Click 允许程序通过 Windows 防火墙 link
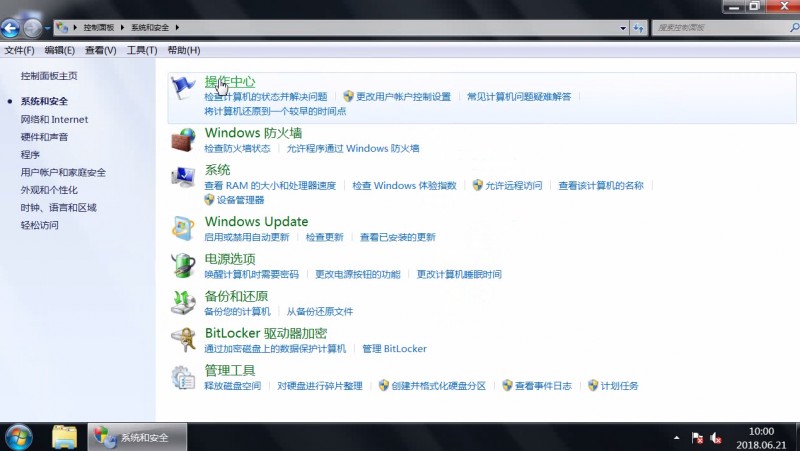 353,148
